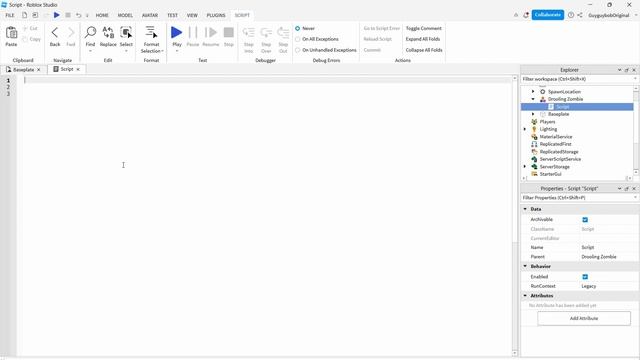Click Collapse All Folds action

point(424,50)
